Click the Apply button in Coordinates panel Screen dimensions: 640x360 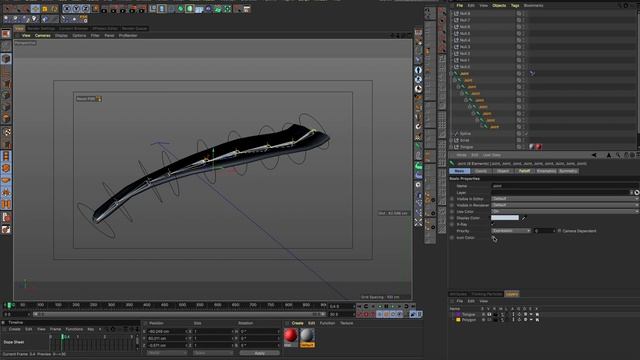click(260, 353)
